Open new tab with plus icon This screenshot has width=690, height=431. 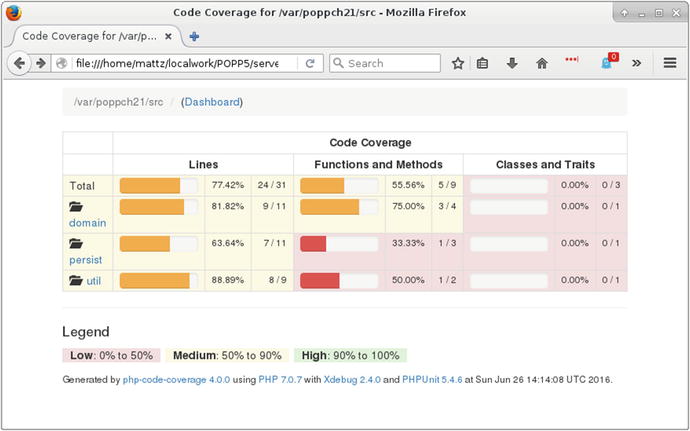point(194,36)
